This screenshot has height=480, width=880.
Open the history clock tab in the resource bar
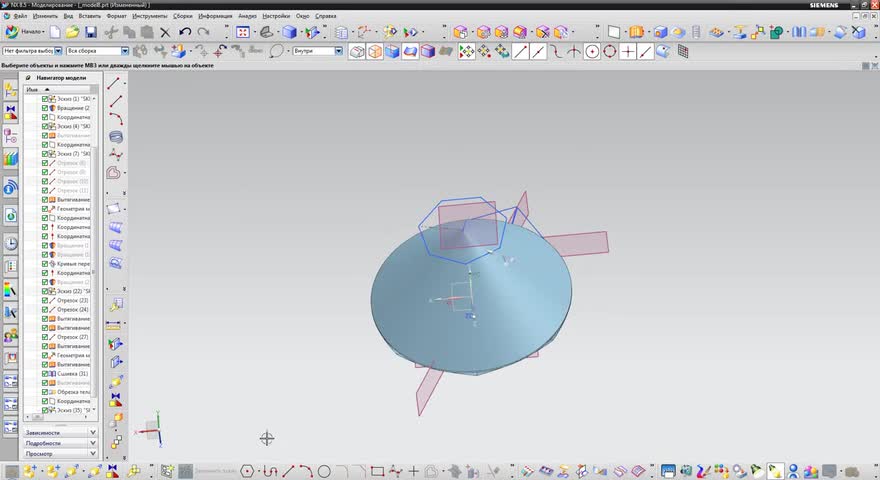[10, 244]
